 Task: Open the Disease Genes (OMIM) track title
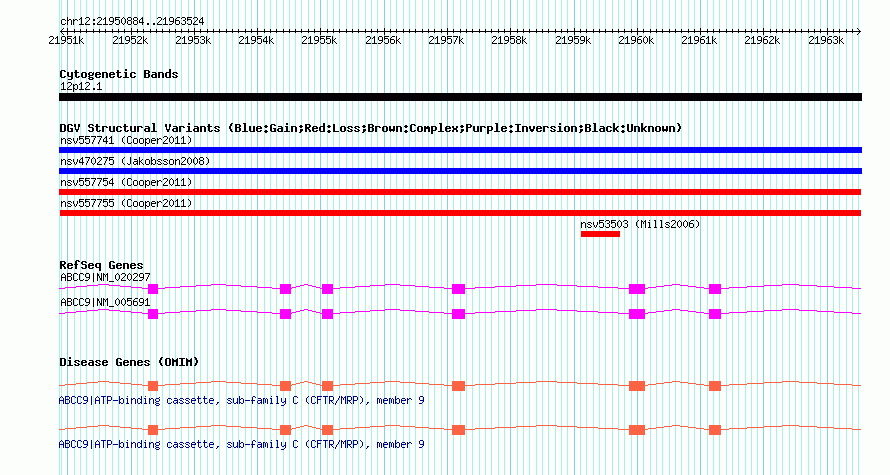pyautogui.click(x=129, y=362)
